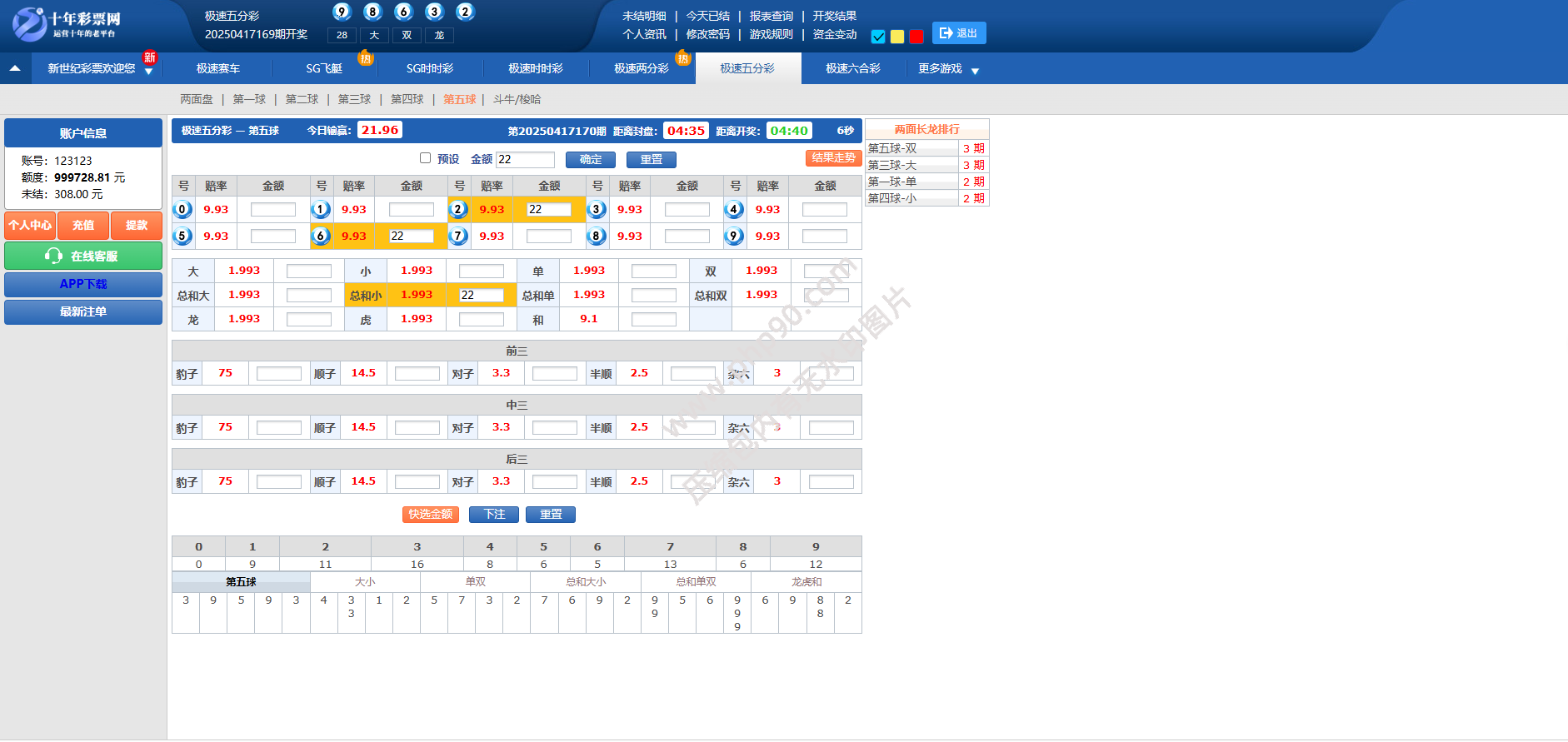This screenshot has width=1568, height=742.
Task: Expand the 新世纪彩票欢迎您 dropdown arrow
Action: point(148,72)
